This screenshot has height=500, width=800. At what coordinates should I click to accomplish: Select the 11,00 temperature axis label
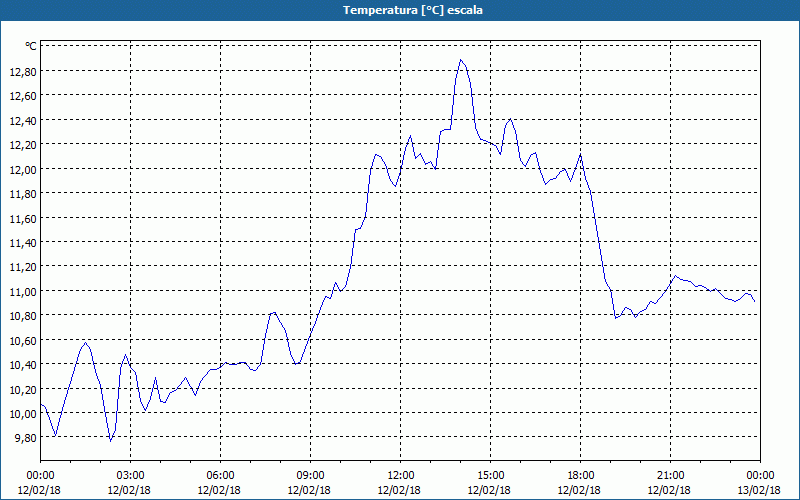coord(23,291)
